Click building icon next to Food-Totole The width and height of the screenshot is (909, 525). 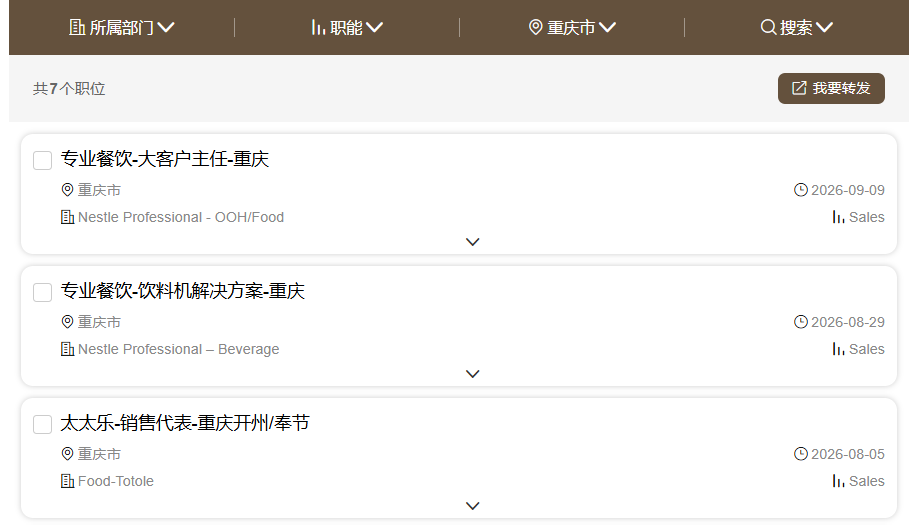click(67, 482)
